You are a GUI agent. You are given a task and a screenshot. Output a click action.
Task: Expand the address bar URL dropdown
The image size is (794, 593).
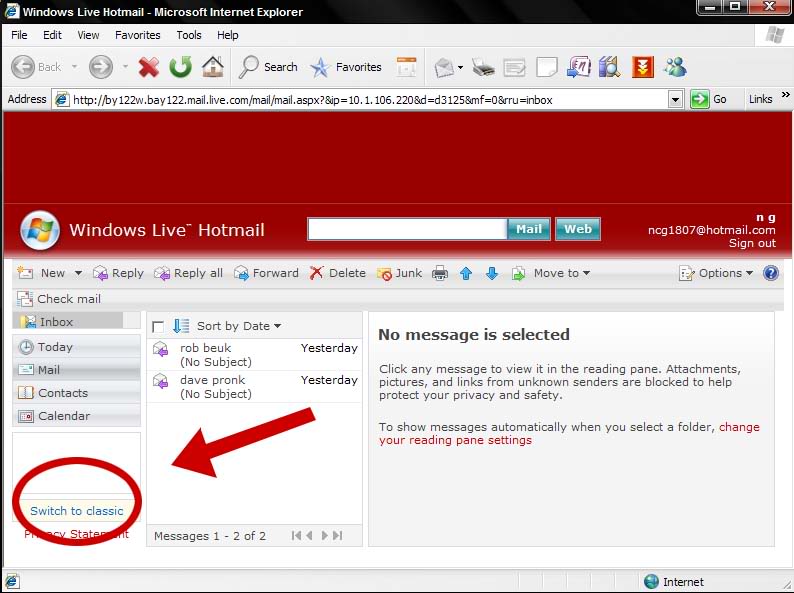(675, 99)
